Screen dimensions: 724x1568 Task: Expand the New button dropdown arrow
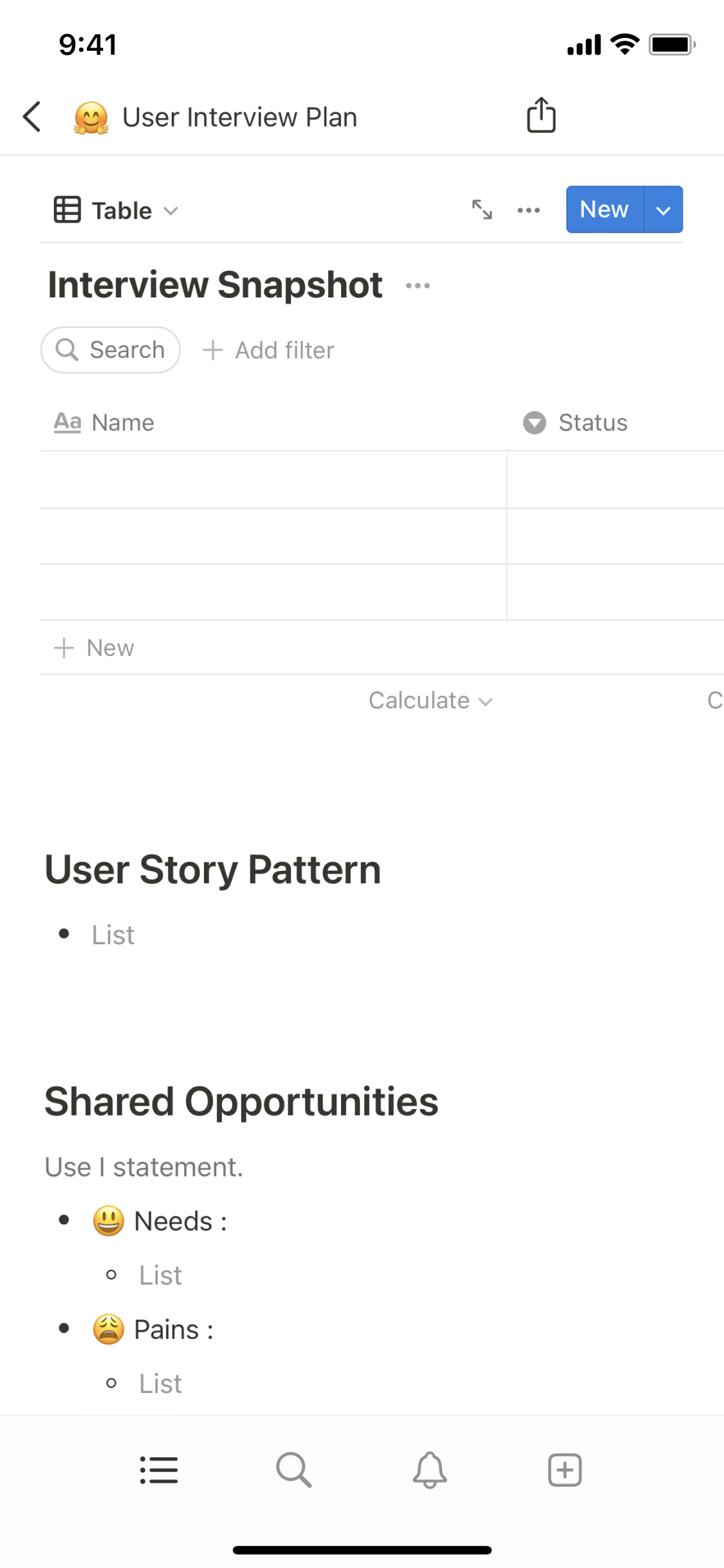tap(663, 210)
